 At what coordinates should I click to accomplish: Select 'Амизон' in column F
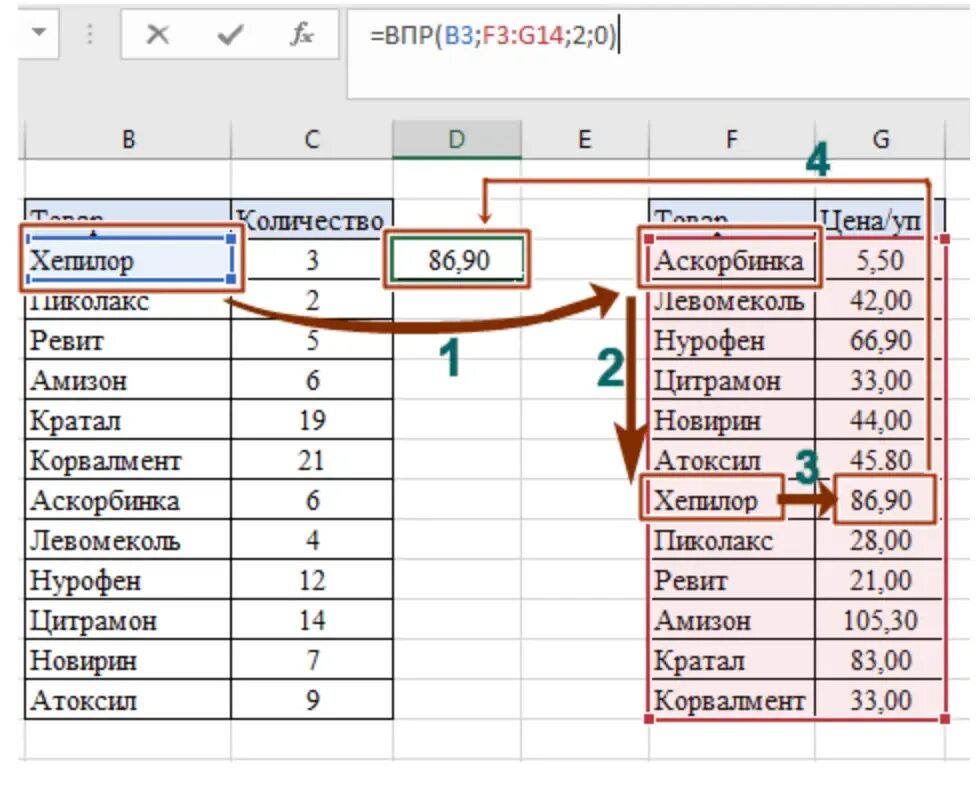coord(732,620)
